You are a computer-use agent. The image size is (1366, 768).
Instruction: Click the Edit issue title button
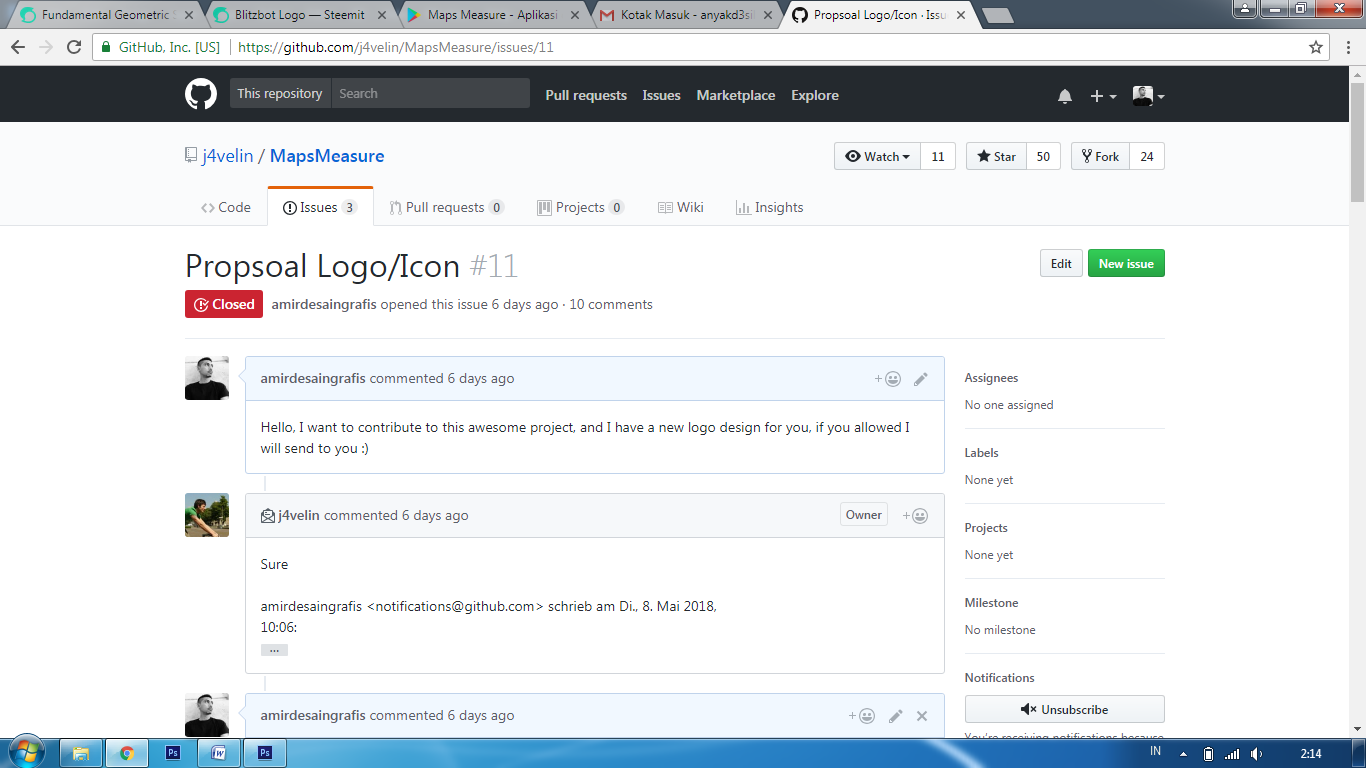click(x=1061, y=264)
